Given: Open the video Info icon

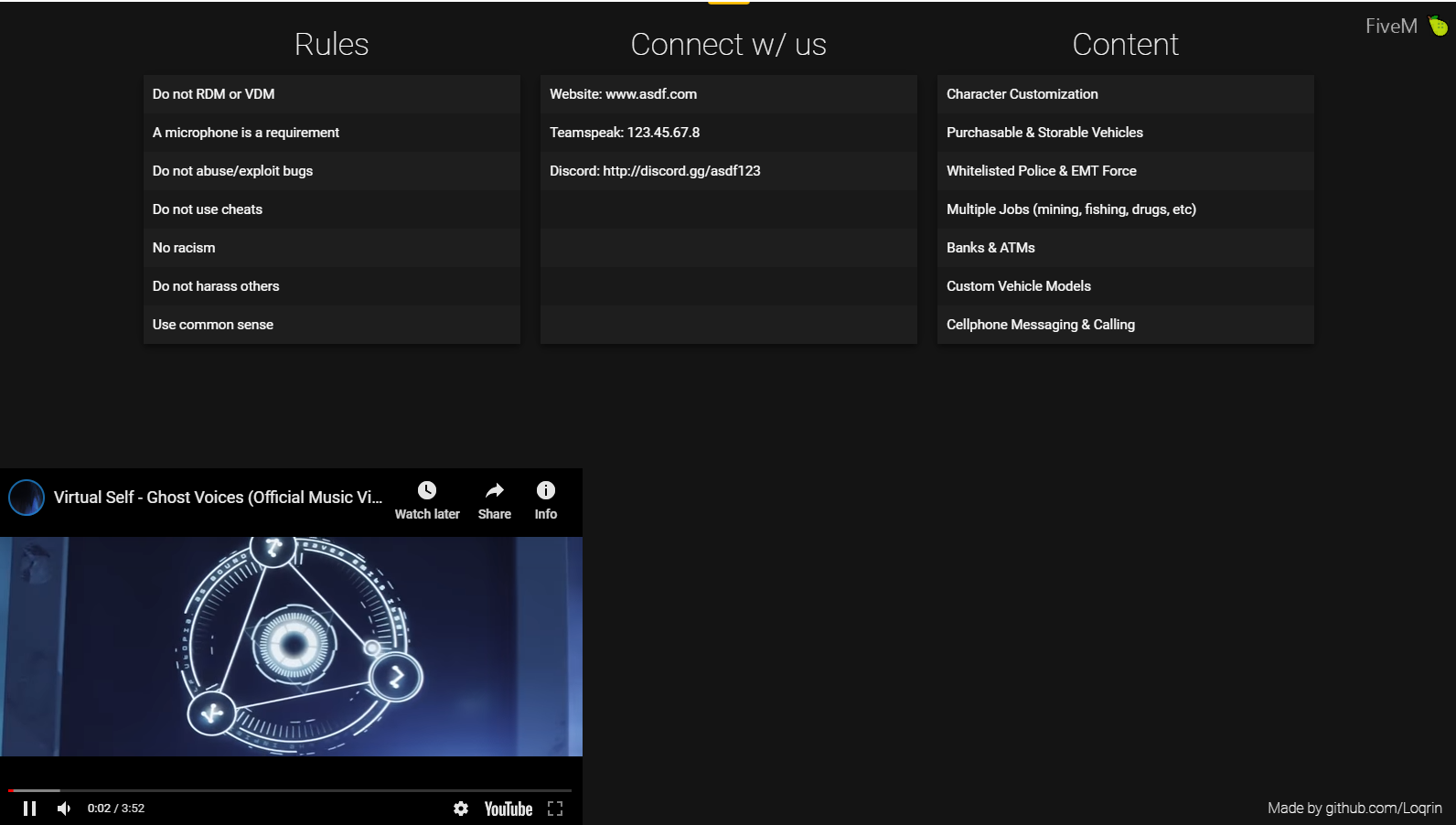Looking at the screenshot, I should point(546,490).
